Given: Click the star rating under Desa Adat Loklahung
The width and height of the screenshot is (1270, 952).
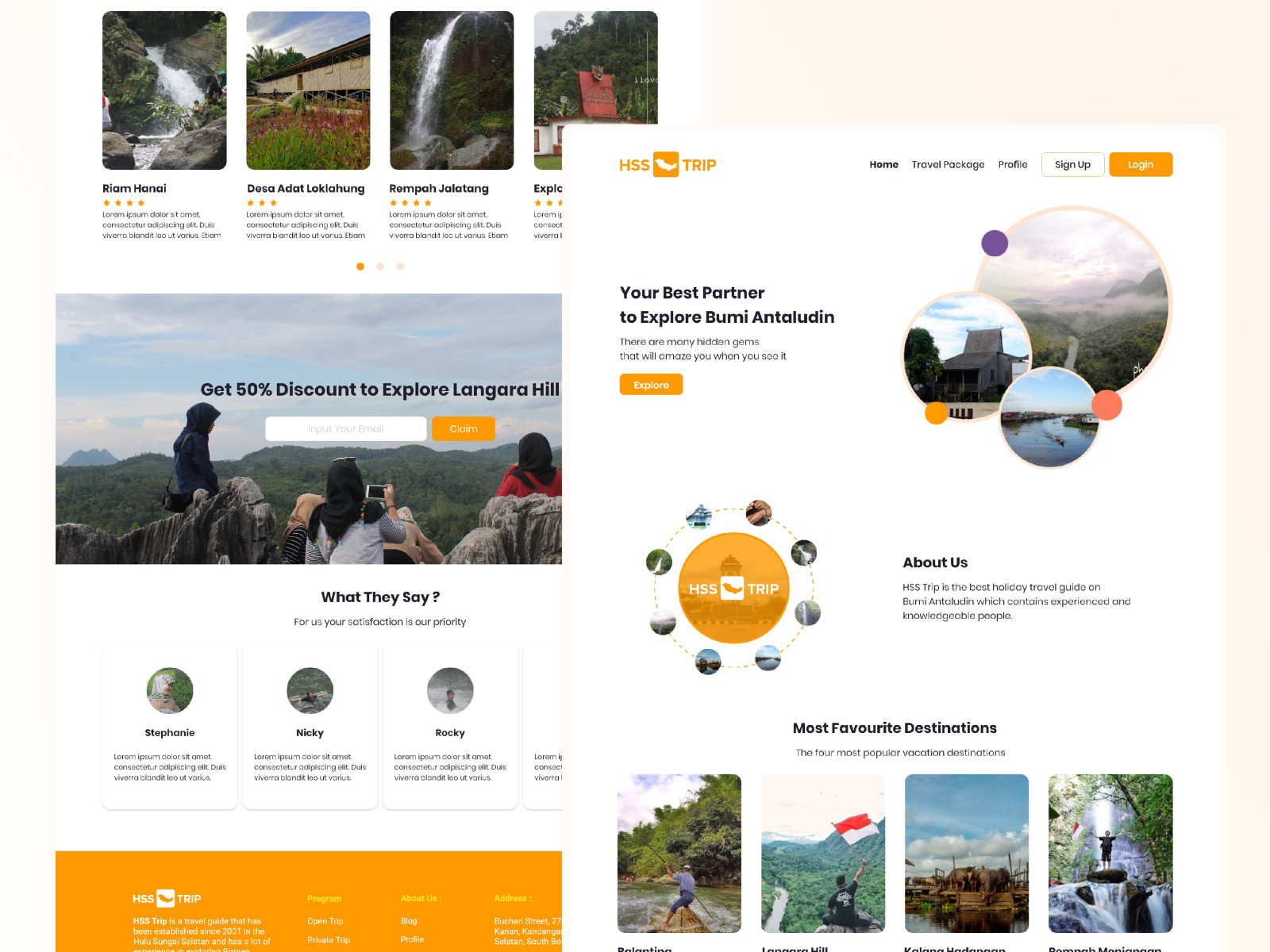Looking at the screenshot, I should point(260,202).
